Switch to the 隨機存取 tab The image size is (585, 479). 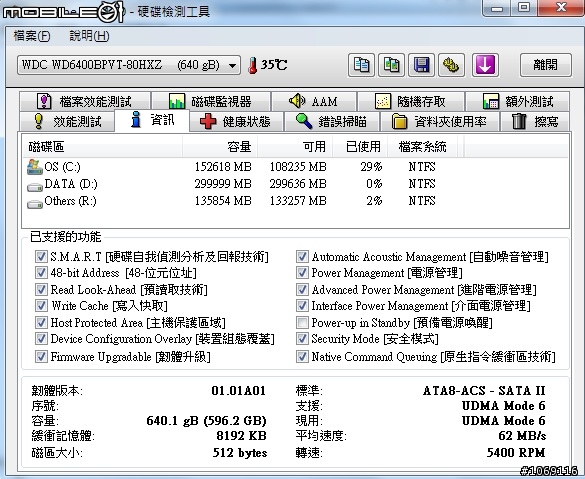point(411,101)
